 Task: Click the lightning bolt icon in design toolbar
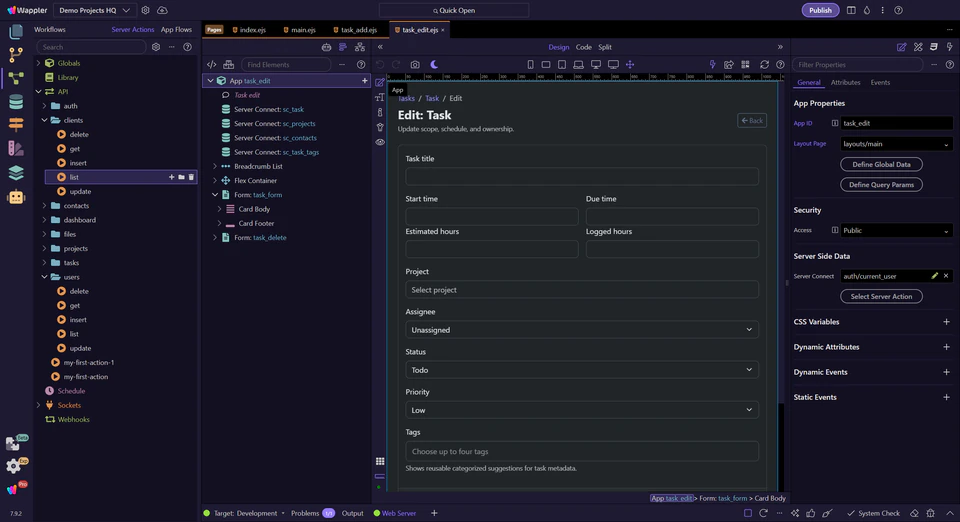click(x=712, y=64)
